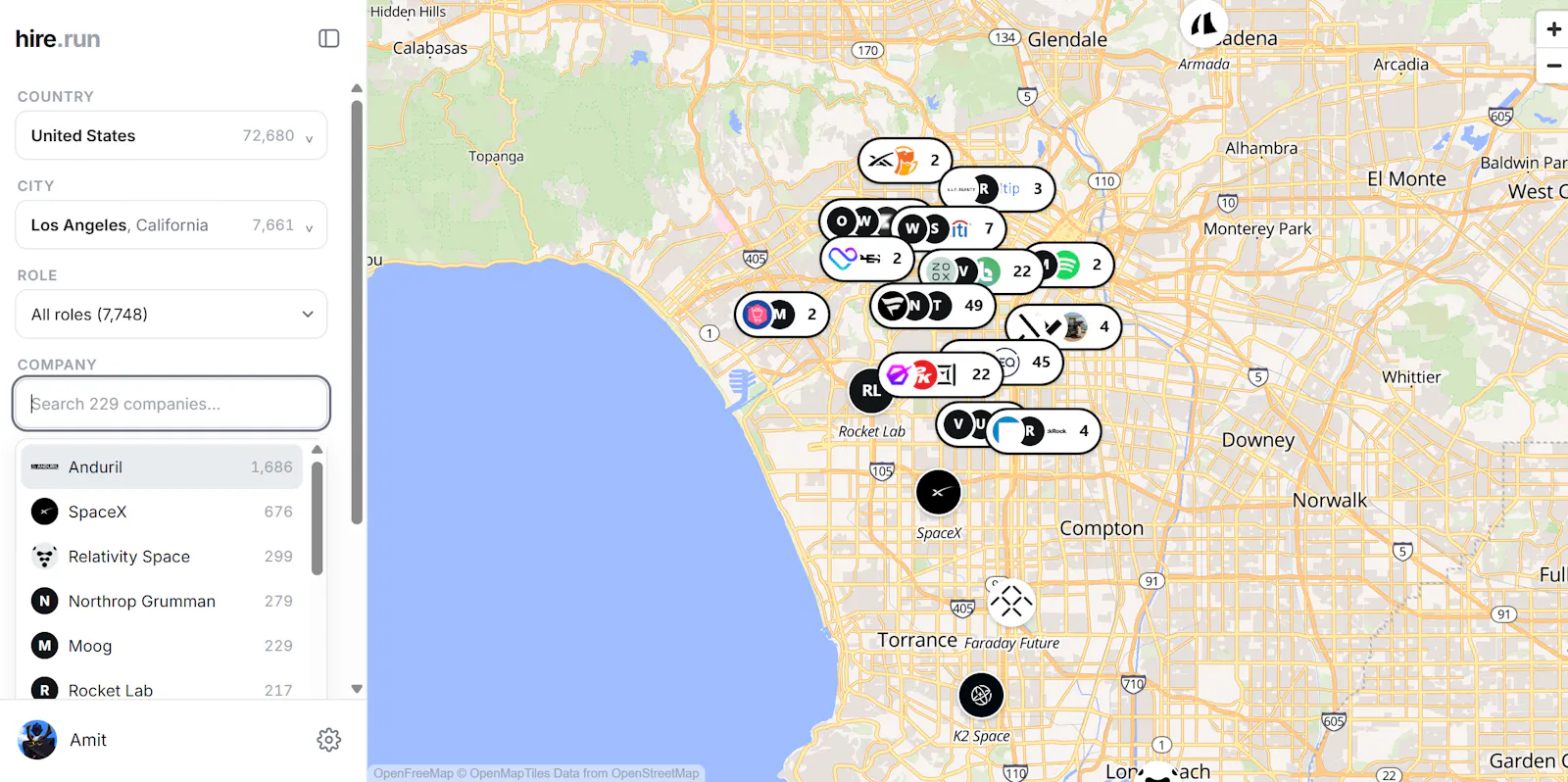
Task: Open the map cluster showing 49 jobs
Action: 933,306
